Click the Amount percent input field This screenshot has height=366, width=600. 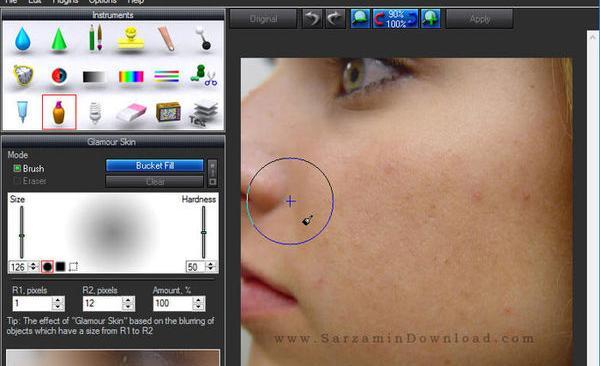(x=173, y=304)
